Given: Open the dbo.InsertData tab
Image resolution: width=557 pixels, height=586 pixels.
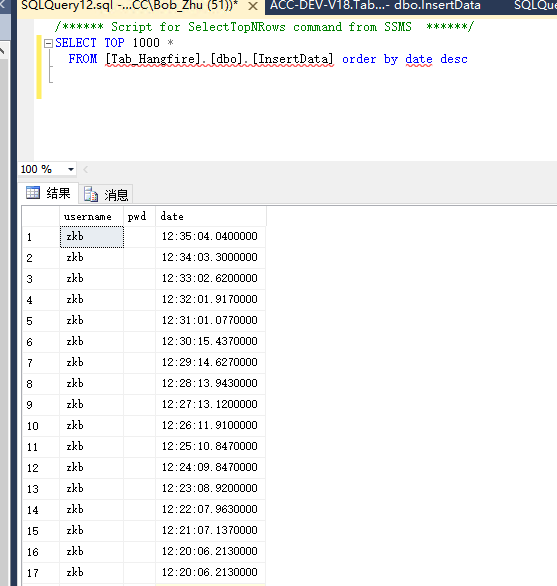Looking at the screenshot, I should point(375,6).
